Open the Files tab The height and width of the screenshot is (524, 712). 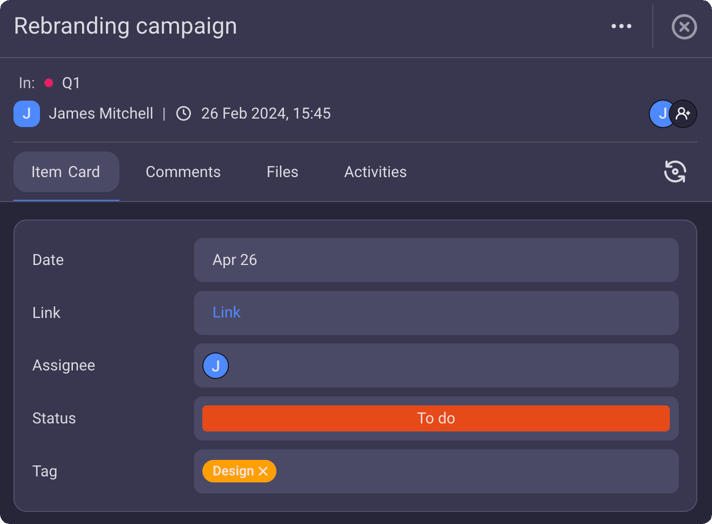coord(282,172)
